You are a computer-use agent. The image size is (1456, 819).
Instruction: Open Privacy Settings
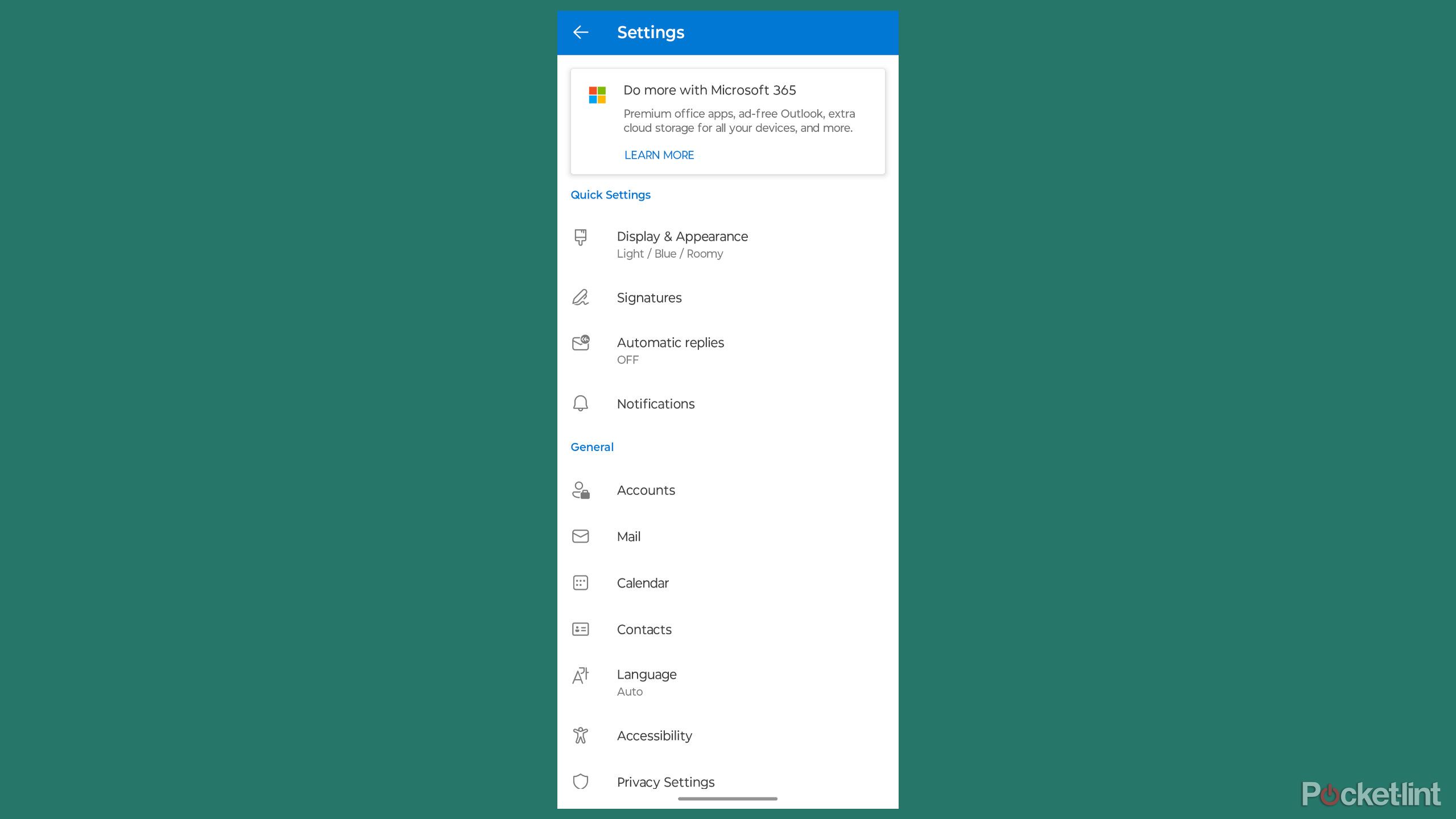tap(665, 782)
